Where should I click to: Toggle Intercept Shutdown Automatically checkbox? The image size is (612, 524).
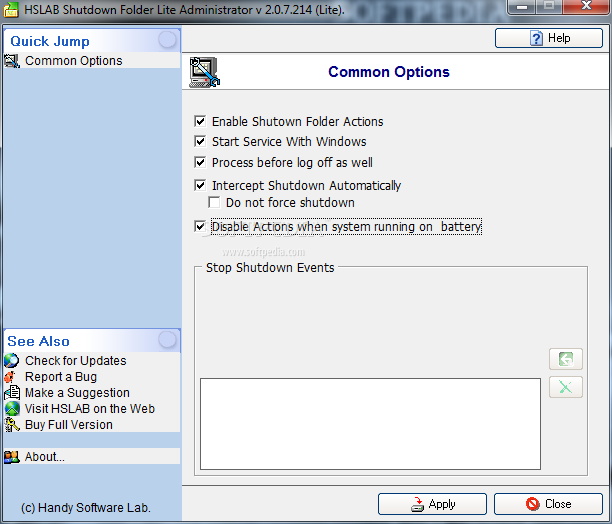(x=200, y=185)
